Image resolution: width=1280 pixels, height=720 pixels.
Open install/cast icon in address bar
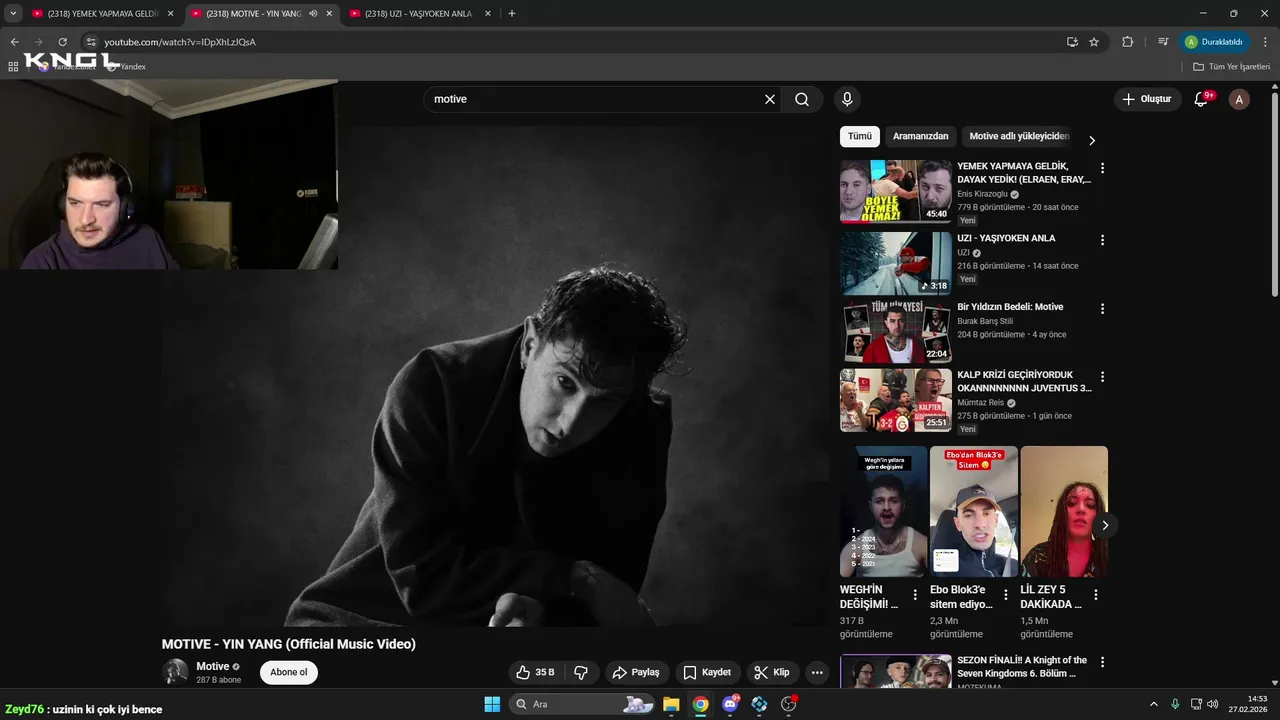1072,42
